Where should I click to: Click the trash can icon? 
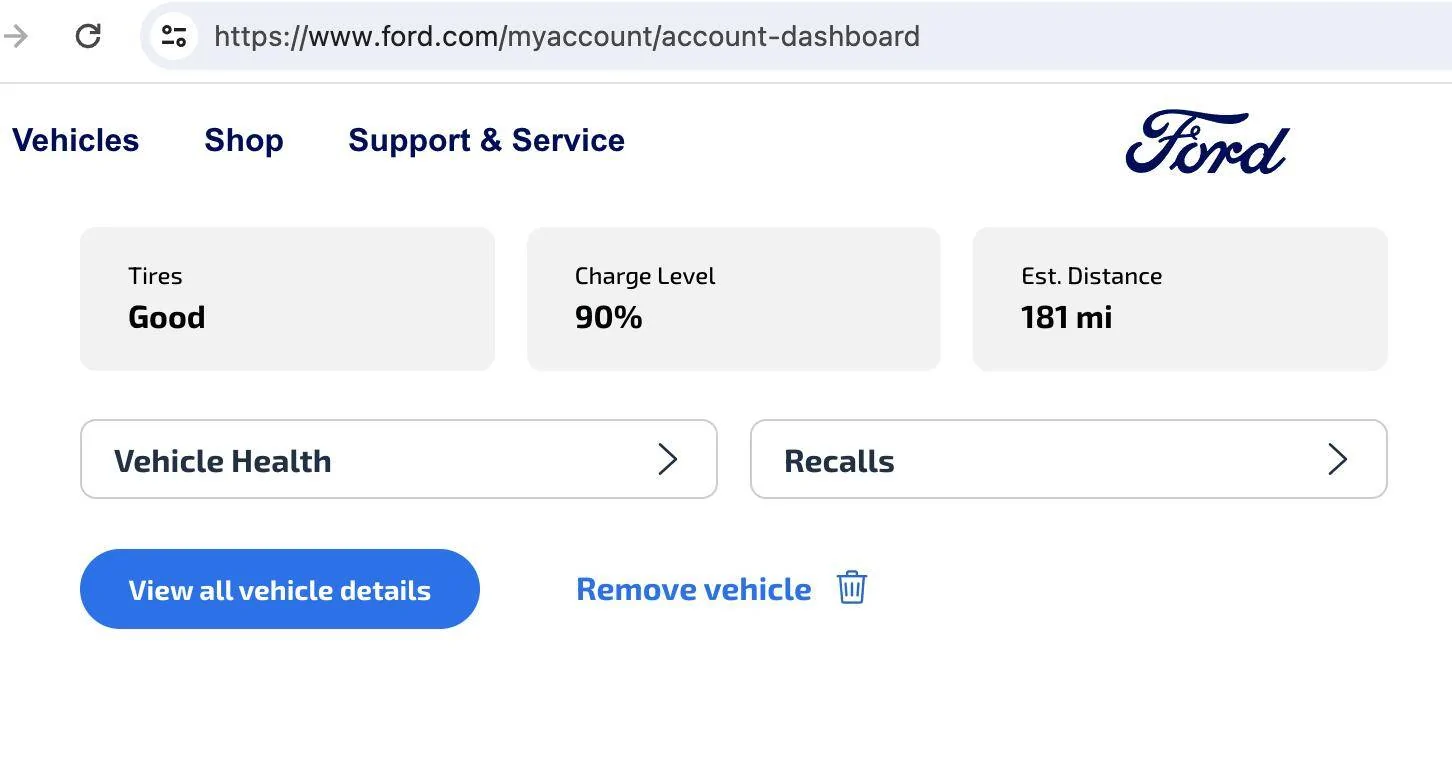point(852,588)
